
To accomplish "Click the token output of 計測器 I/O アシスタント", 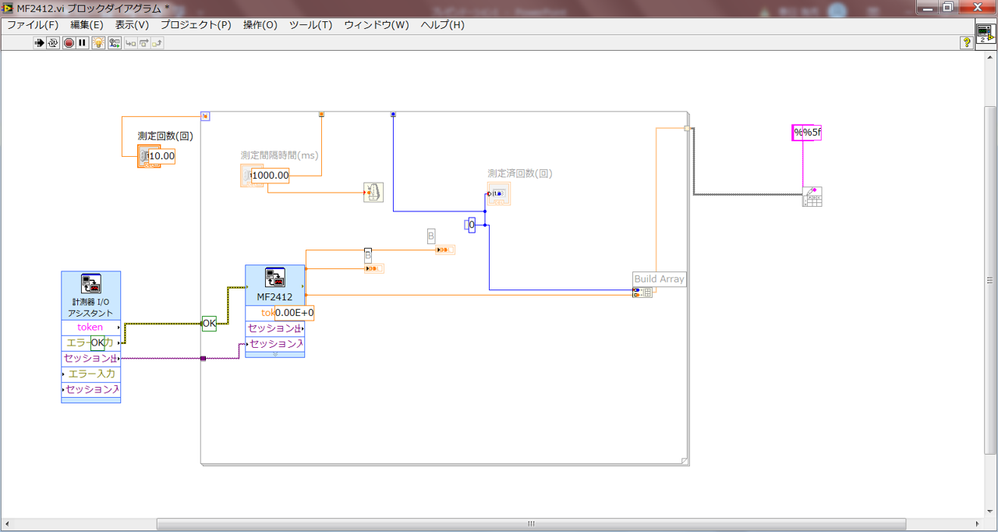I will pos(91,327).
